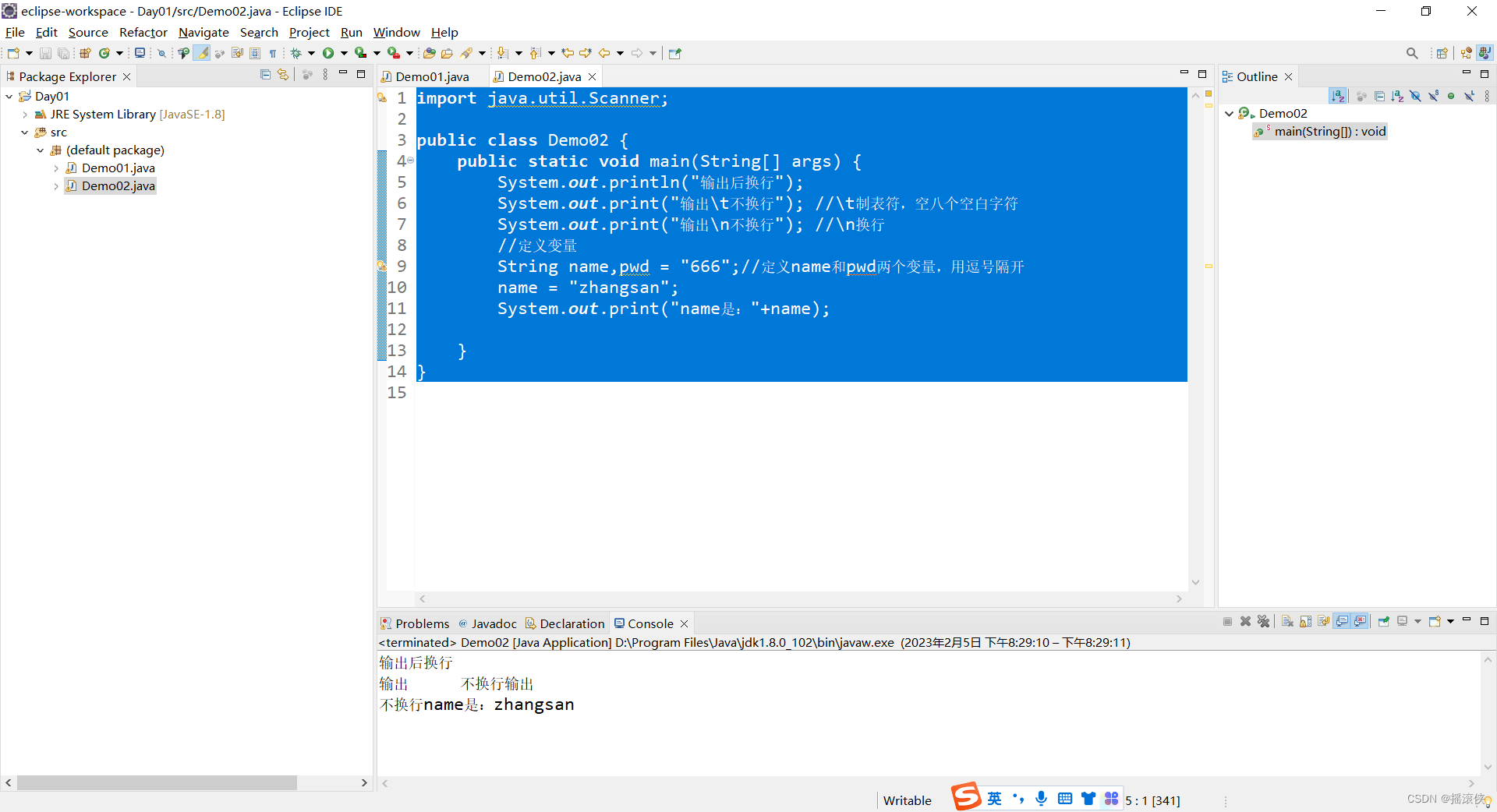This screenshot has height=812, width=1497.
Task: Click the Previous Annotation arrow icon
Action: point(535,53)
